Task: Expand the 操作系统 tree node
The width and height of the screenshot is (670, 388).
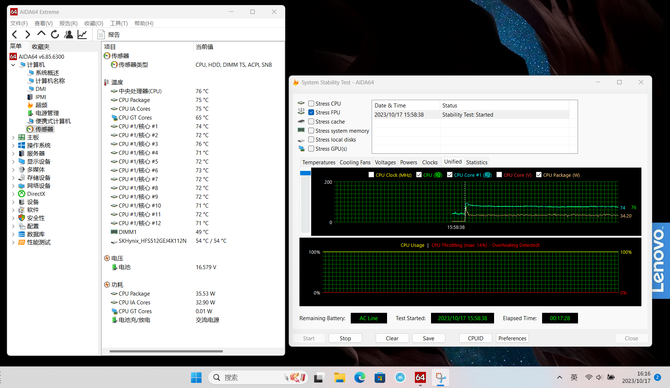Action: (x=13, y=146)
